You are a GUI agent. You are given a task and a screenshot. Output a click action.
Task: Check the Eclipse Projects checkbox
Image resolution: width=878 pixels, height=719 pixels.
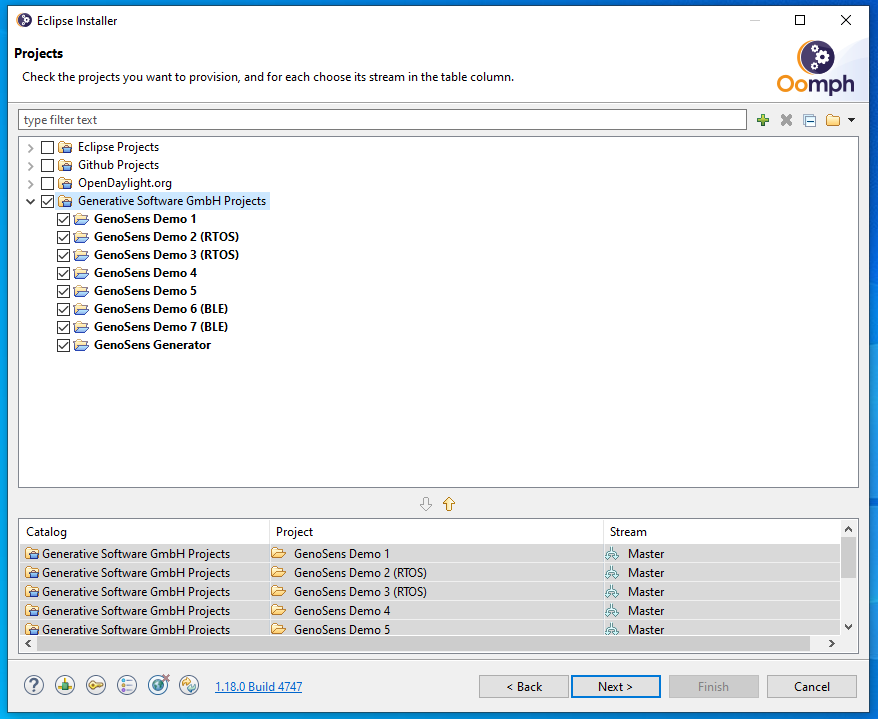pos(48,147)
